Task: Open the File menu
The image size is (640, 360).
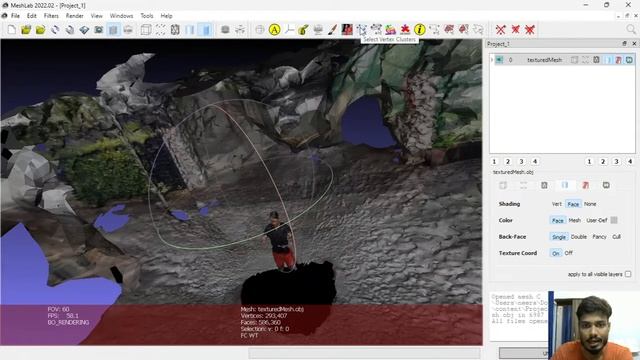Action: (x=16, y=16)
